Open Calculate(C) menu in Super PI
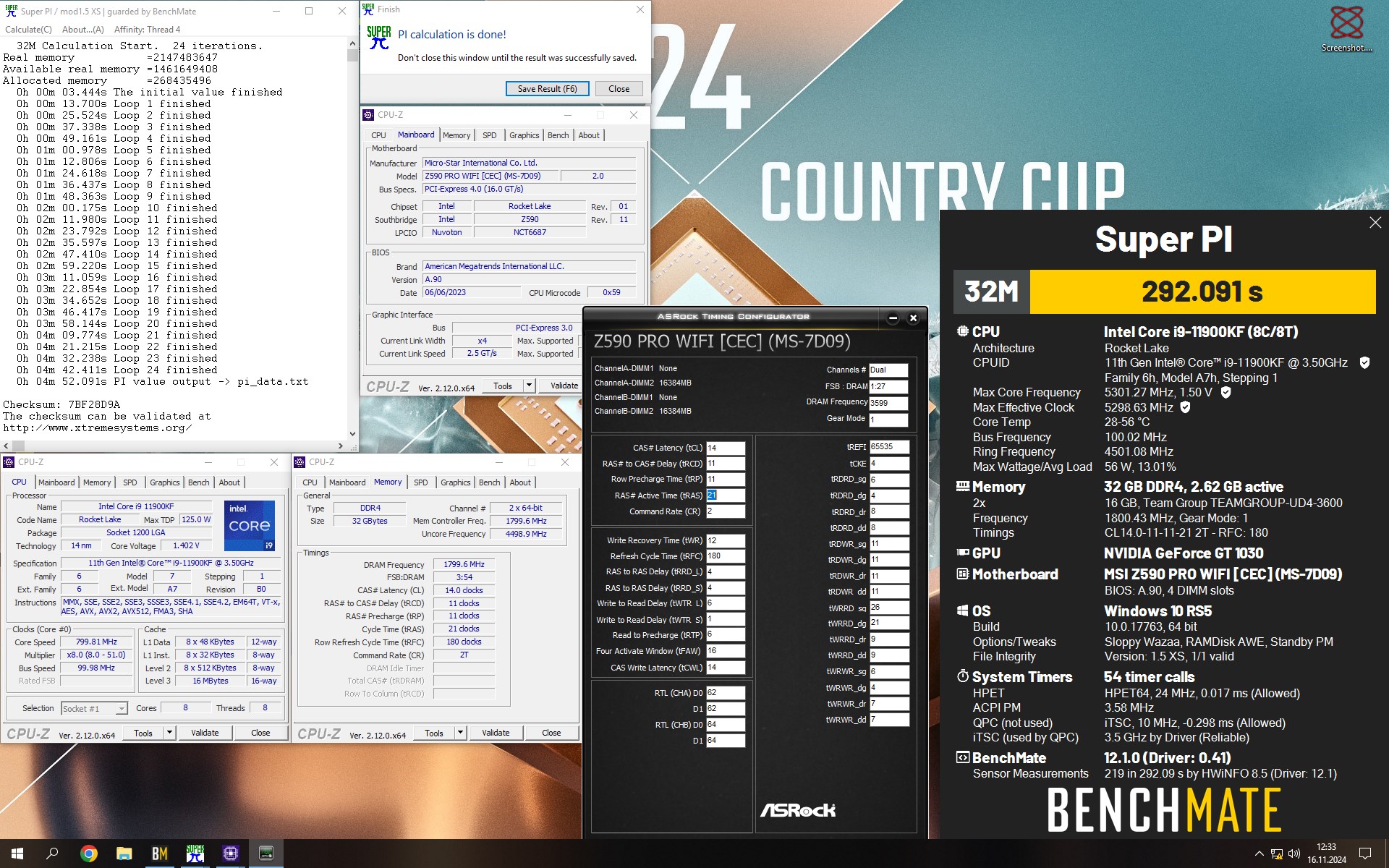The image size is (1389, 868). 28,30
